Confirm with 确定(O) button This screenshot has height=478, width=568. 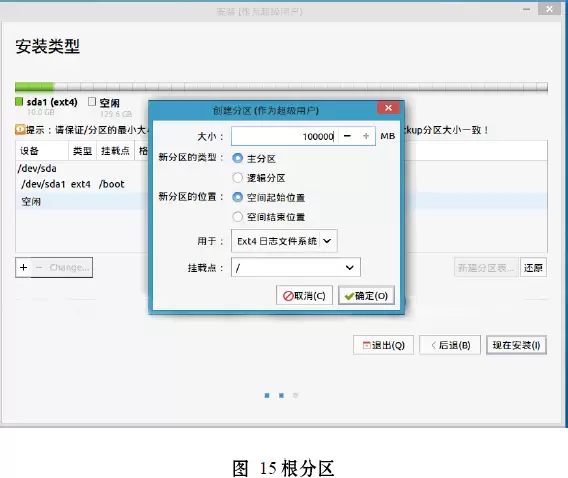[366, 296]
